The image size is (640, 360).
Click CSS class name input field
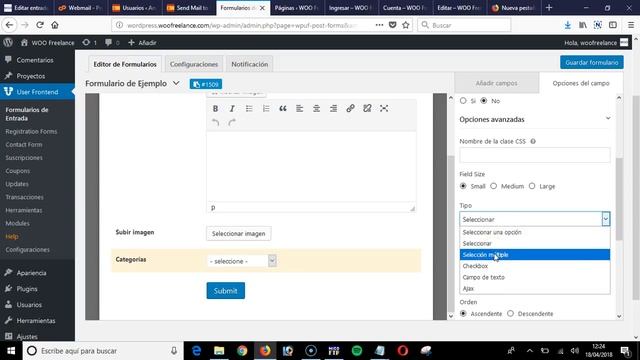535,155
